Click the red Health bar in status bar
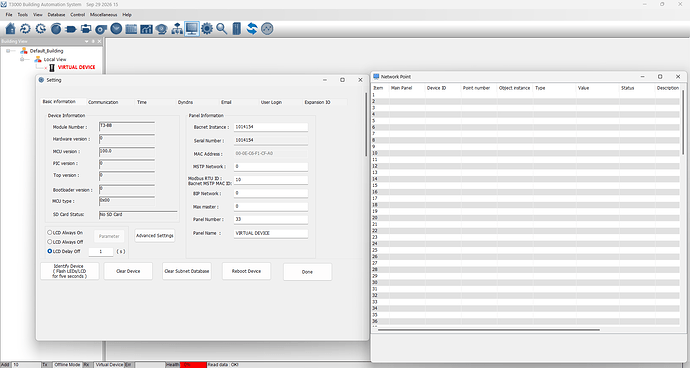690x368 pixels. point(193,365)
